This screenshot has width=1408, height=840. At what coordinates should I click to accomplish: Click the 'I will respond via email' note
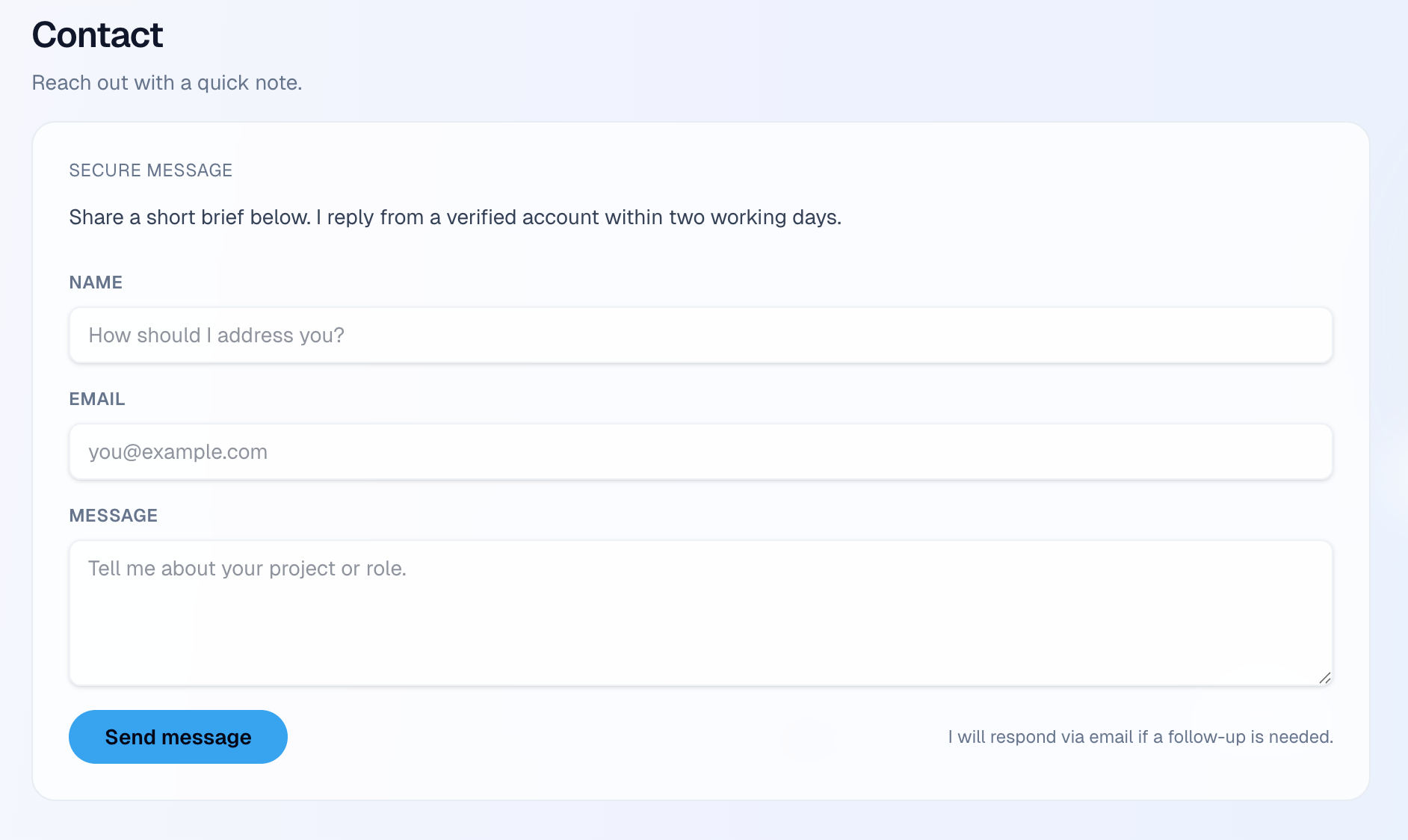click(1140, 737)
